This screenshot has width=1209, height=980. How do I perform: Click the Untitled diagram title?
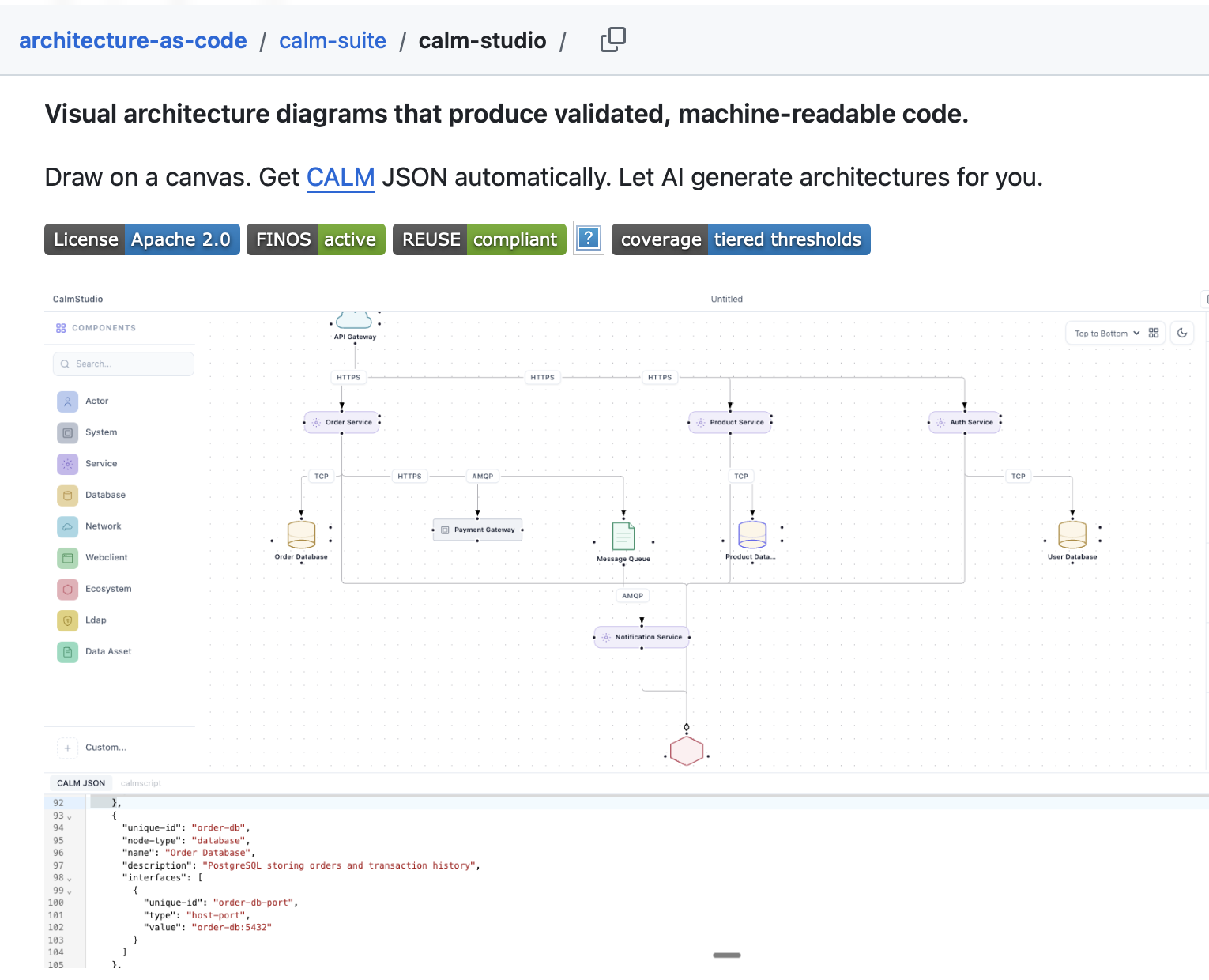point(726,299)
